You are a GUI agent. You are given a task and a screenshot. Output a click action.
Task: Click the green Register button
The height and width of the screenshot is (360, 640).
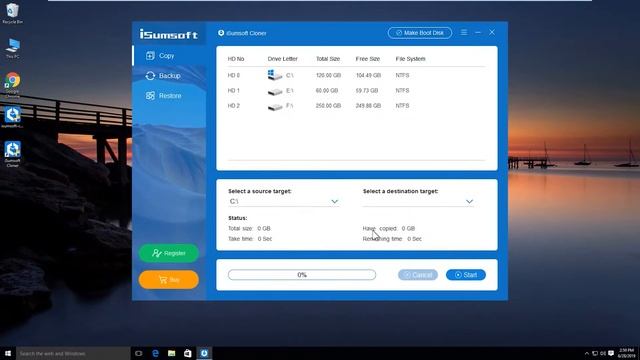click(x=169, y=253)
